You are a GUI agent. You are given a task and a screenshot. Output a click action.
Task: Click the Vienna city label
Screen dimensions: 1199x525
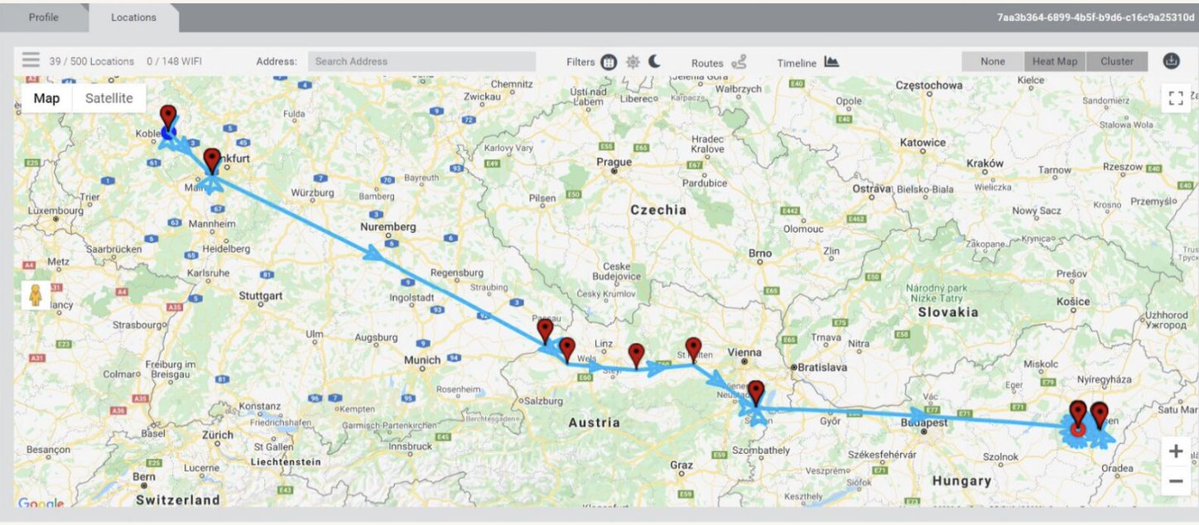[x=745, y=352]
